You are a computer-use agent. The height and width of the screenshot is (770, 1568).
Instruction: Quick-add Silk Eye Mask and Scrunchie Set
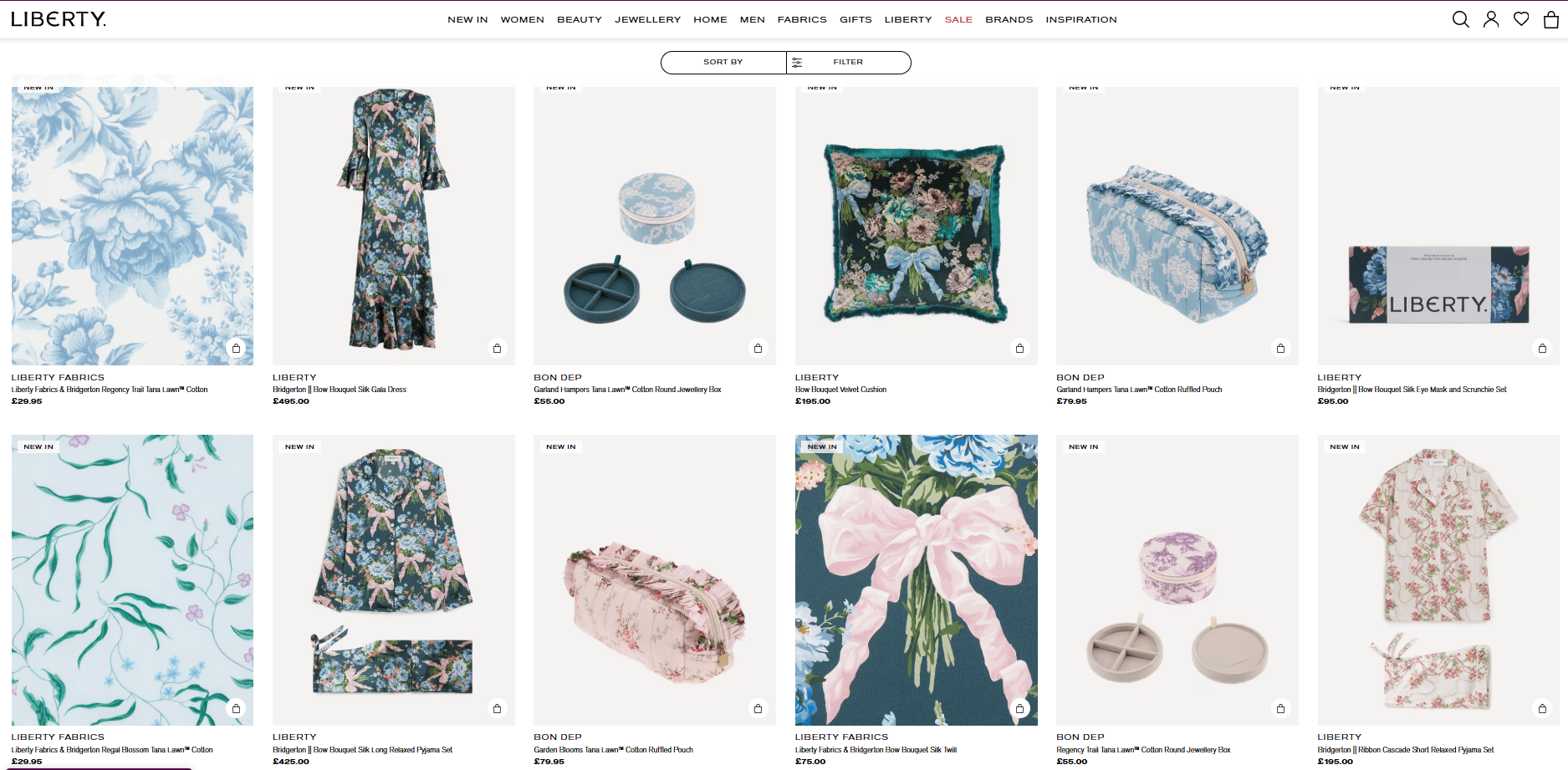[x=1543, y=349]
